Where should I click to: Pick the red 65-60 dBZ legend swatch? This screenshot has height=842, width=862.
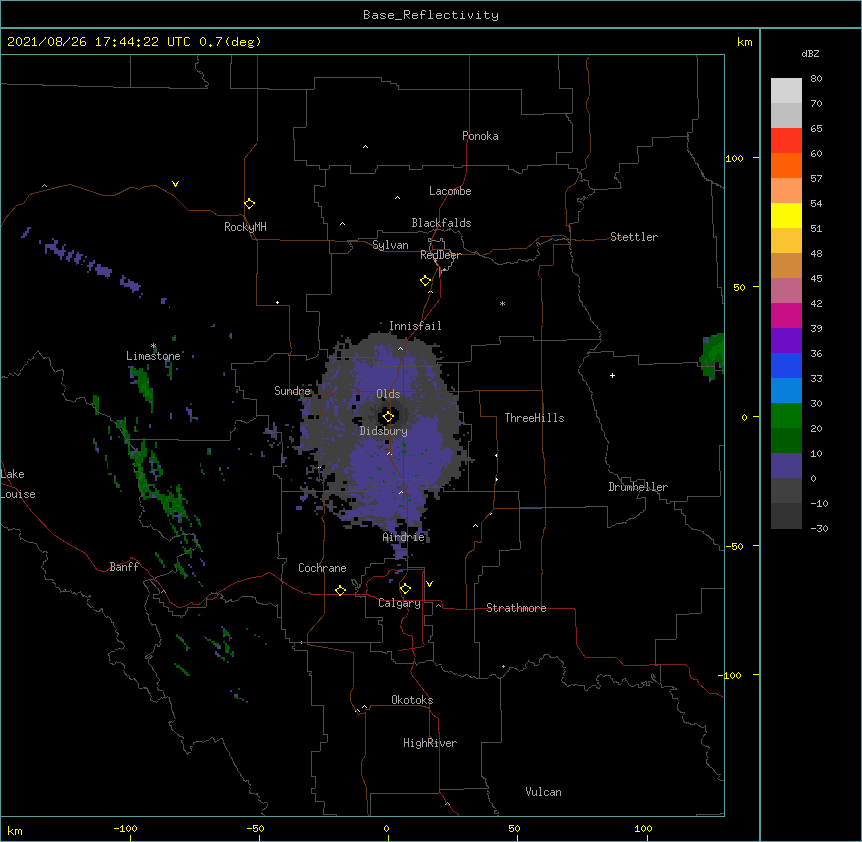tap(786, 140)
